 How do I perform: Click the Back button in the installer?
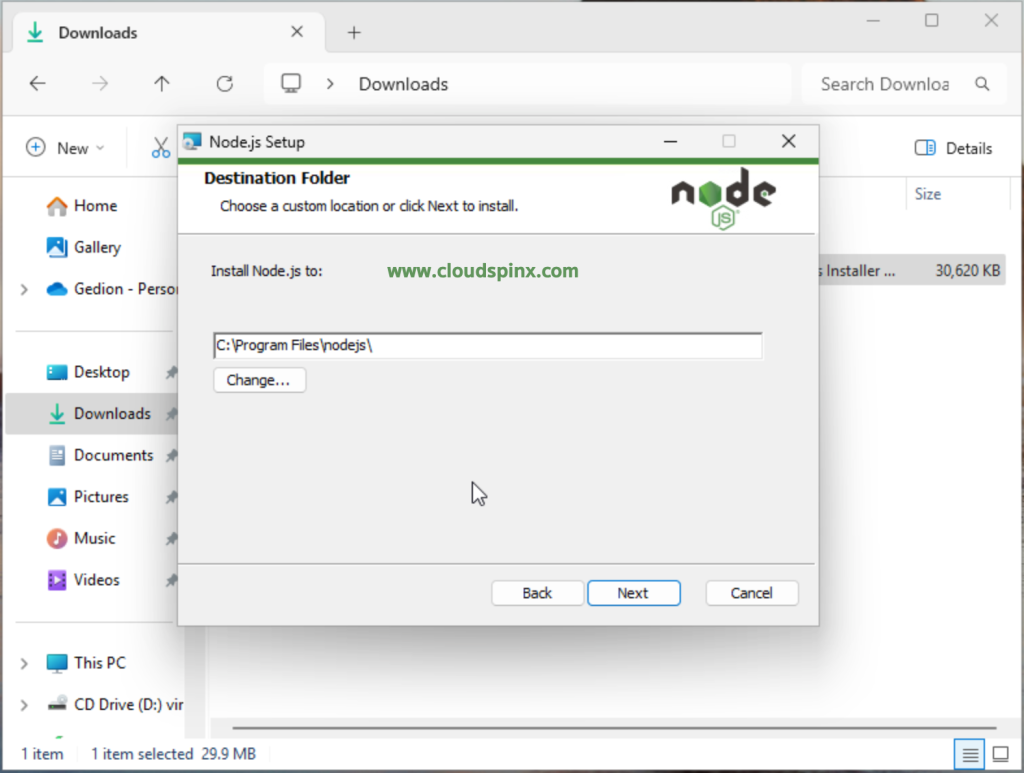pos(537,593)
